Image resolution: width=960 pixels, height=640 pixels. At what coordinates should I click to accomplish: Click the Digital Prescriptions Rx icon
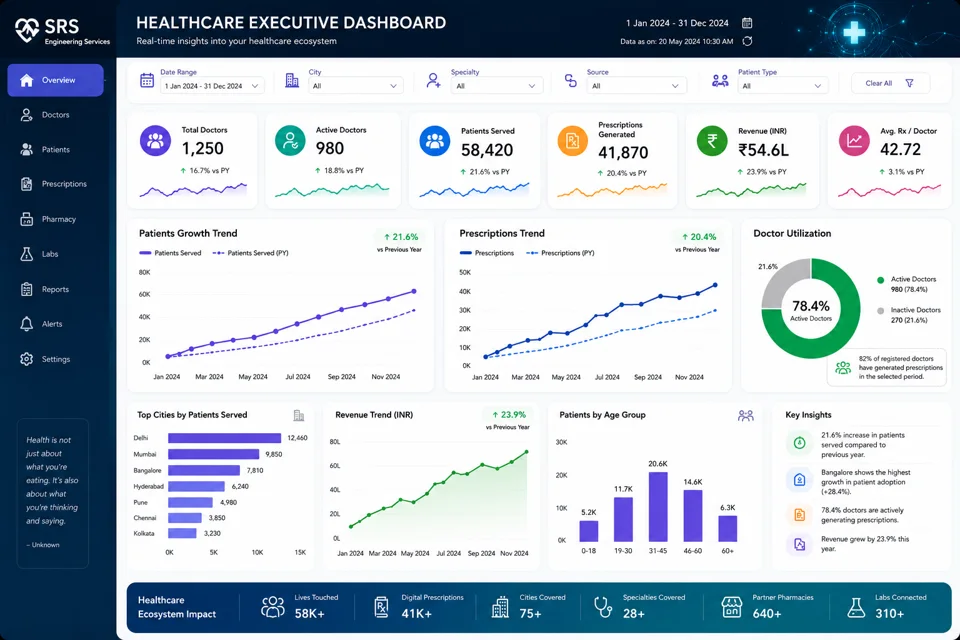click(381, 607)
